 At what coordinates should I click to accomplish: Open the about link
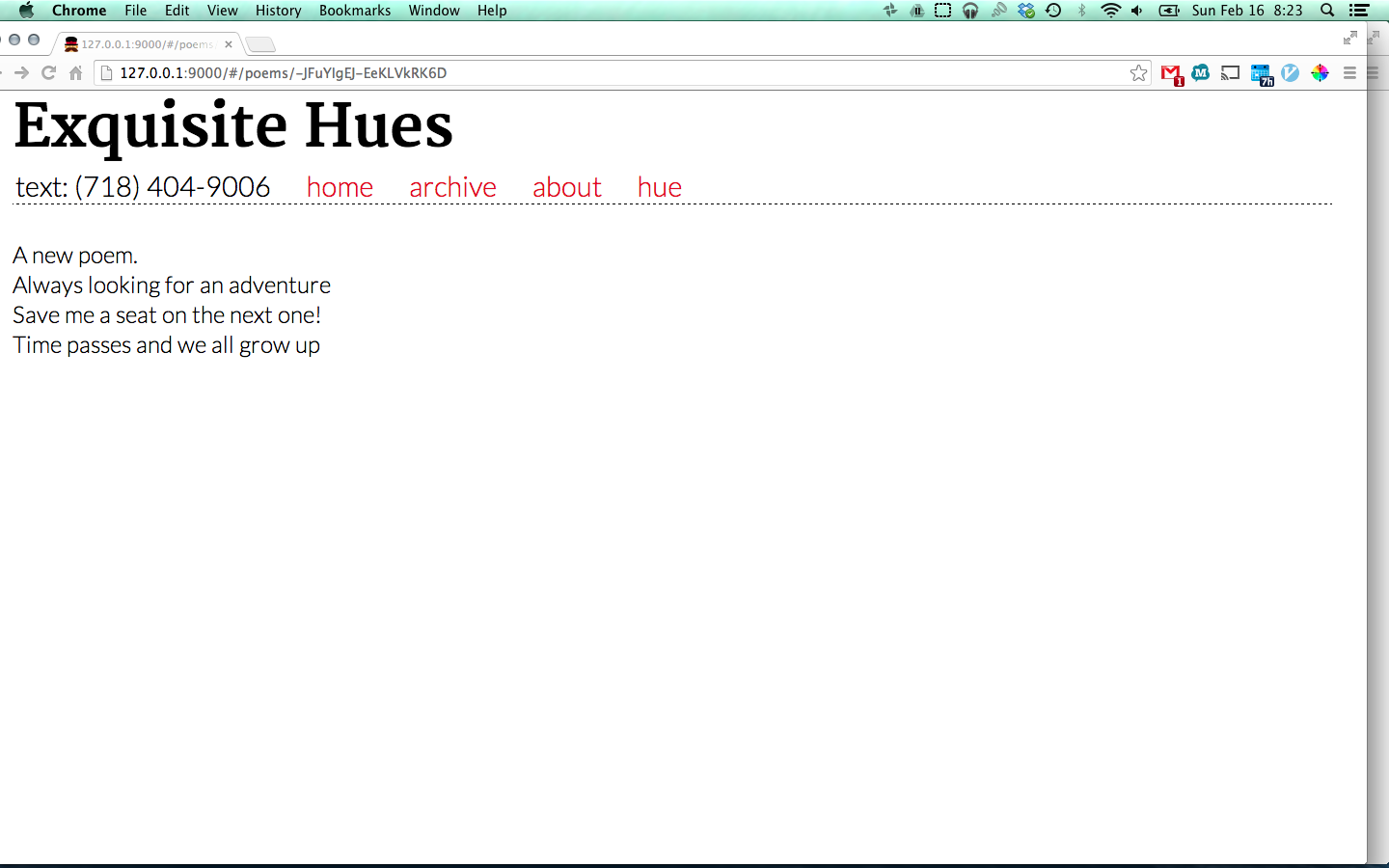coord(567,187)
